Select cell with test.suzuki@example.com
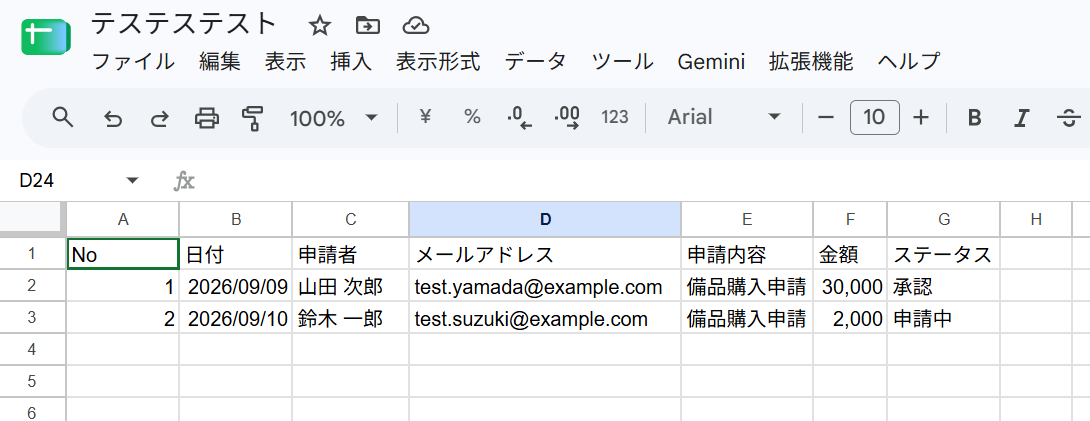1090x421 pixels. click(545, 317)
